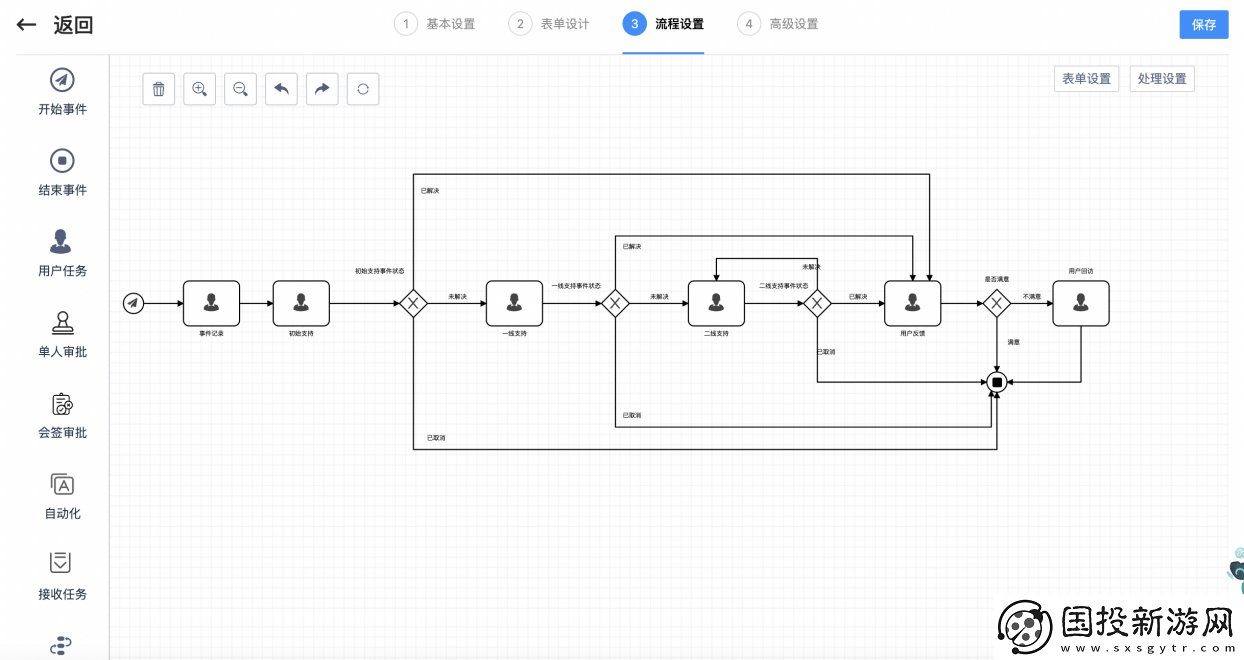
Task: Select the 会签审批 countersign tool
Action: click(x=60, y=415)
